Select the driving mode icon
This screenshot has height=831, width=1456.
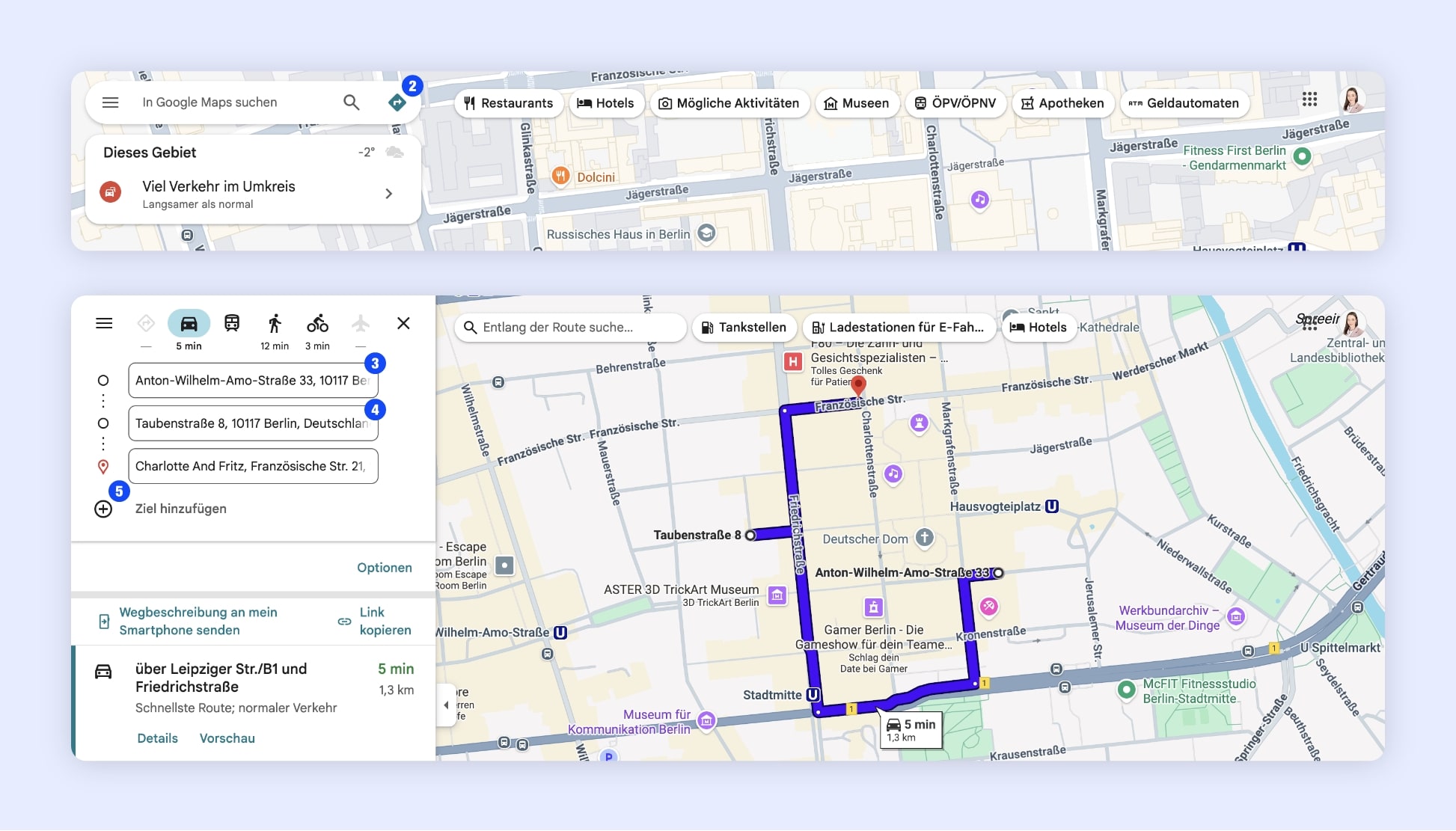click(x=189, y=322)
